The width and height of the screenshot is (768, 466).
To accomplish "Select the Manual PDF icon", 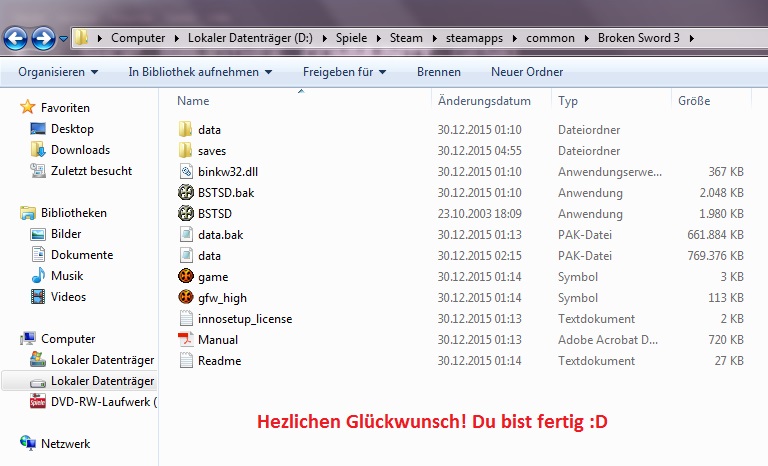I will tap(186, 339).
